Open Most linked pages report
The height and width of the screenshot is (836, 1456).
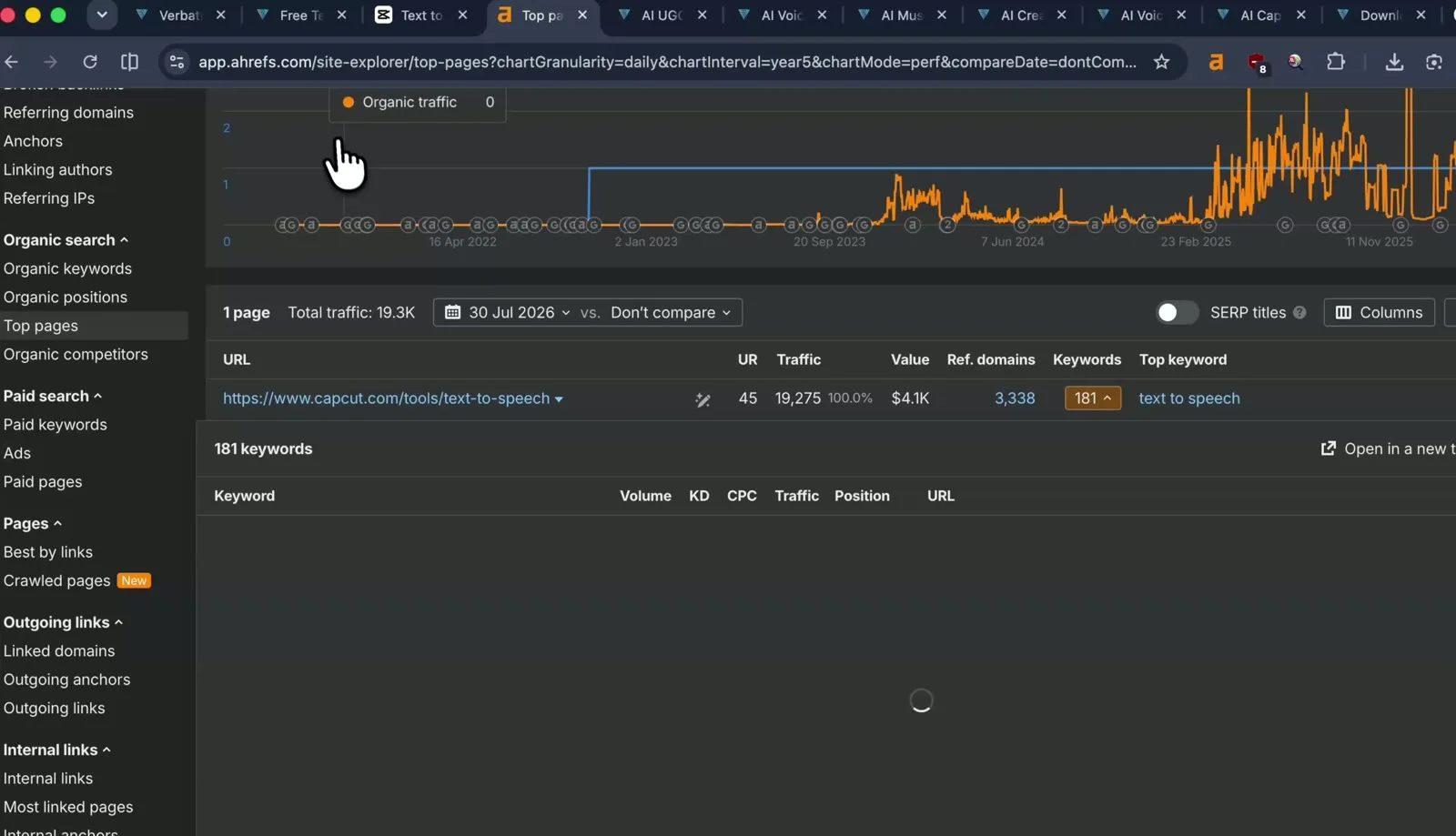point(67,808)
